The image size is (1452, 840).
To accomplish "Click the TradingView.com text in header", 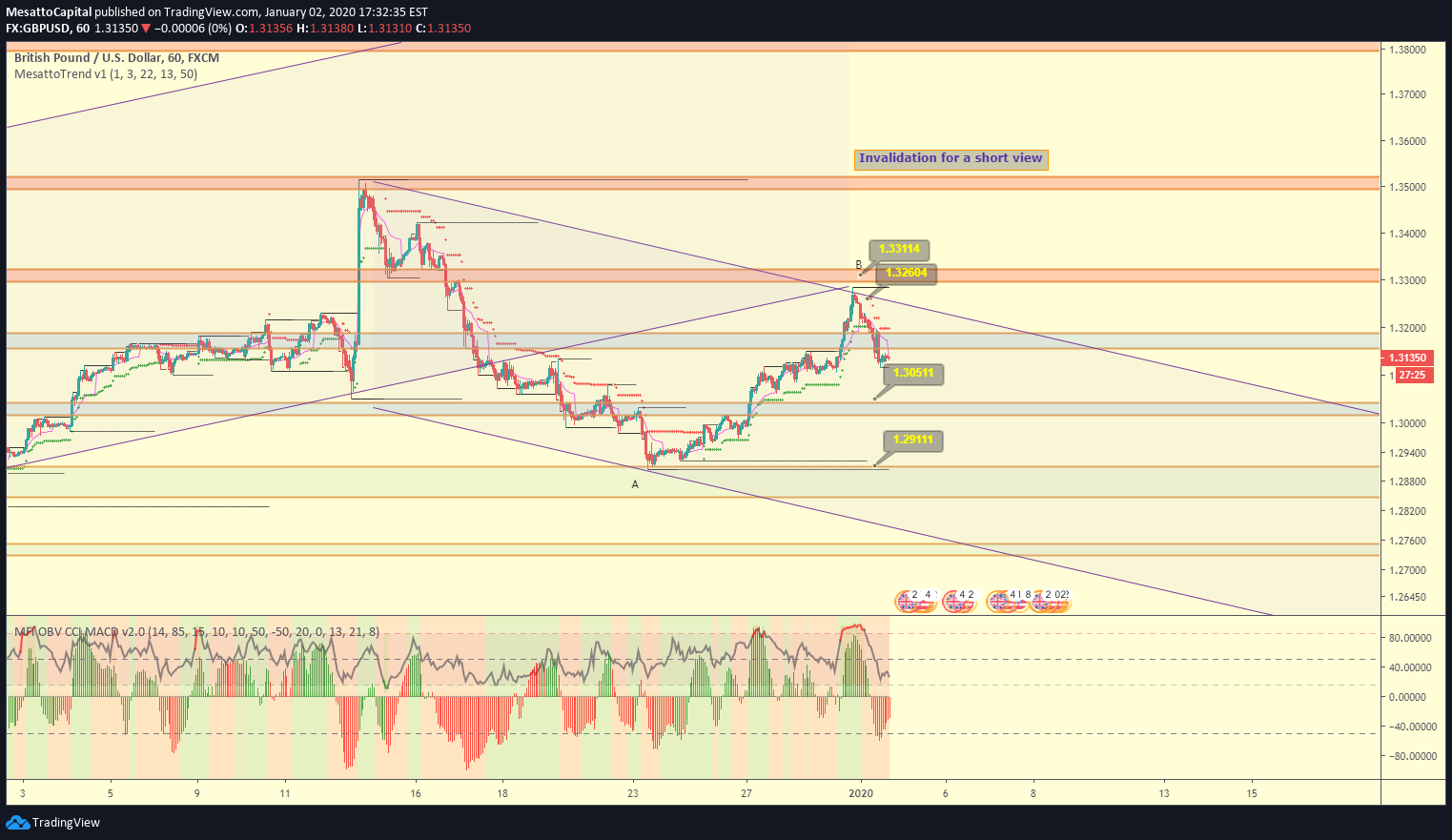I will pos(212,12).
